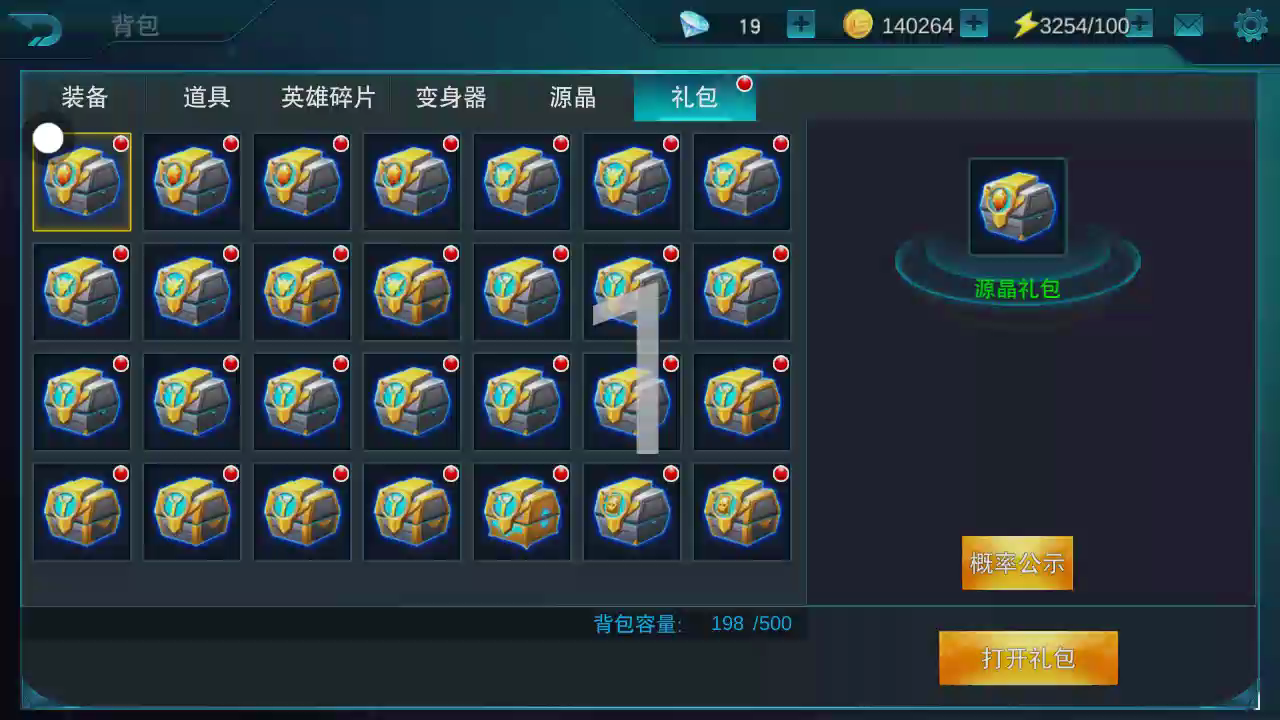Tap the lightning energy icon
The width and height of the screenshot is (1280, 720).
1025,25
